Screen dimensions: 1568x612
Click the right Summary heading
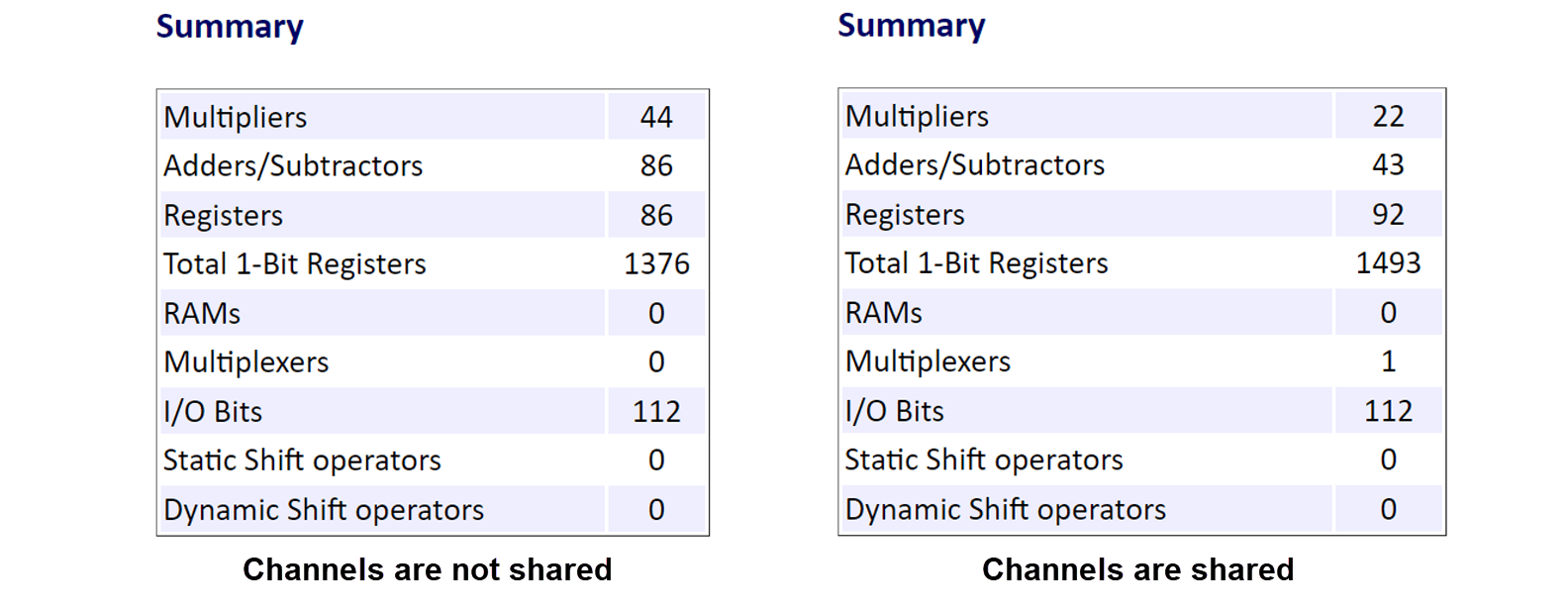tap(911, 26)
